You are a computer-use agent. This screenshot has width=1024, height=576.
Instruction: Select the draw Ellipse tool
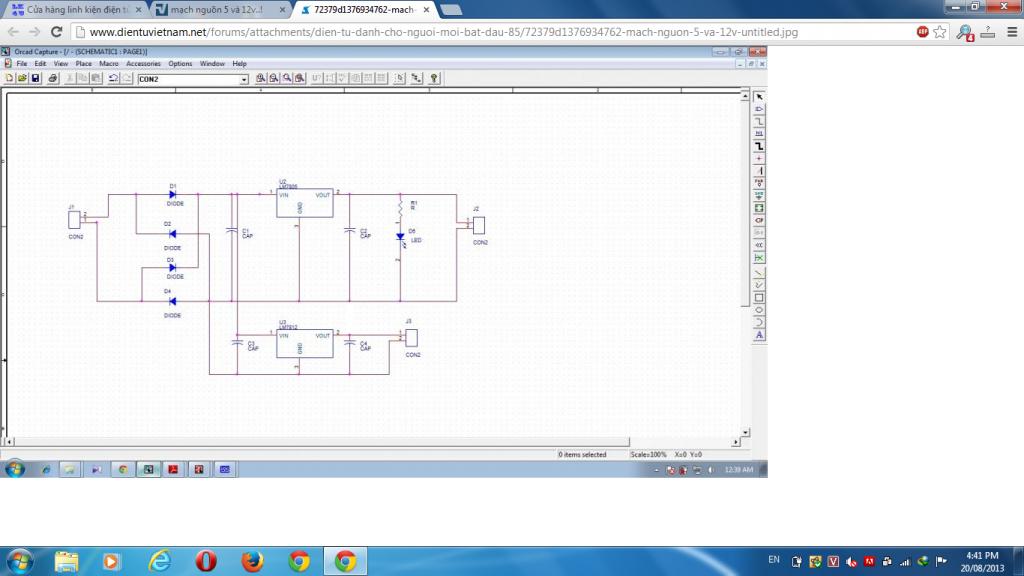(x=759, y=310)
